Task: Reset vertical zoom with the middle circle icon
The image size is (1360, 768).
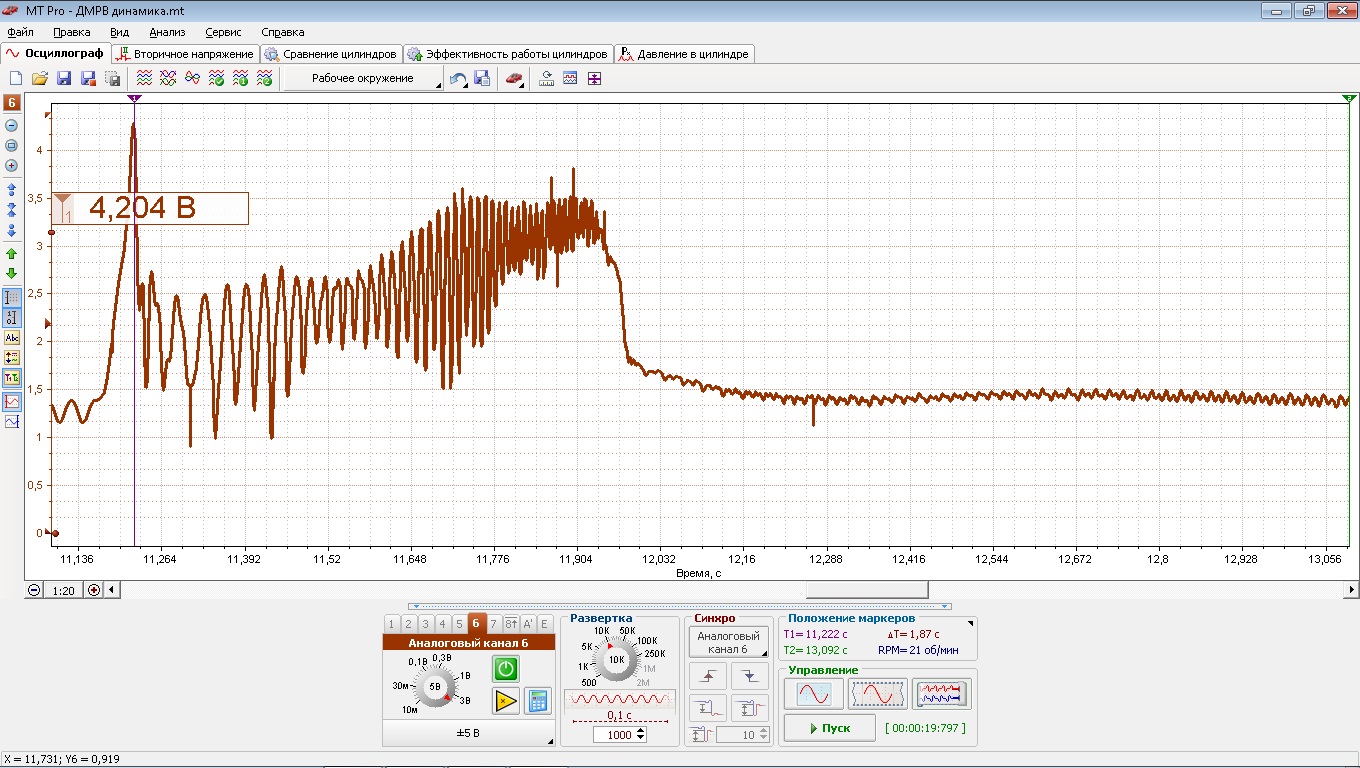Action: click(12, 145)
